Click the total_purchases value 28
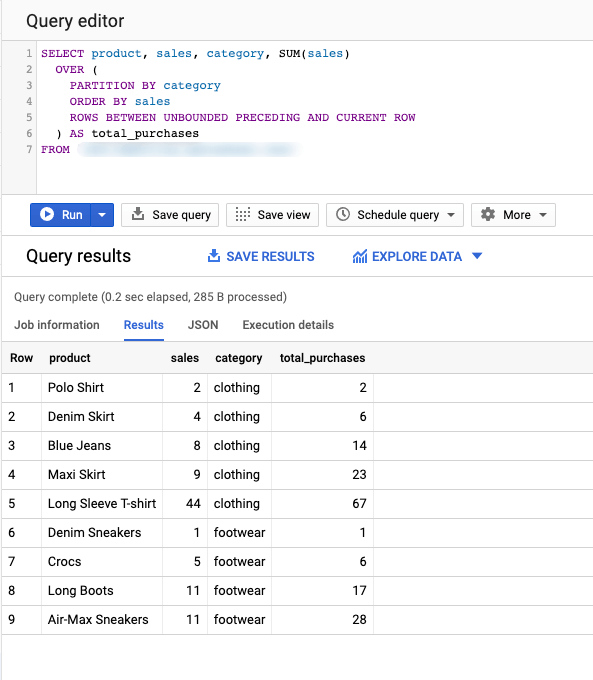 pos(359,620)
